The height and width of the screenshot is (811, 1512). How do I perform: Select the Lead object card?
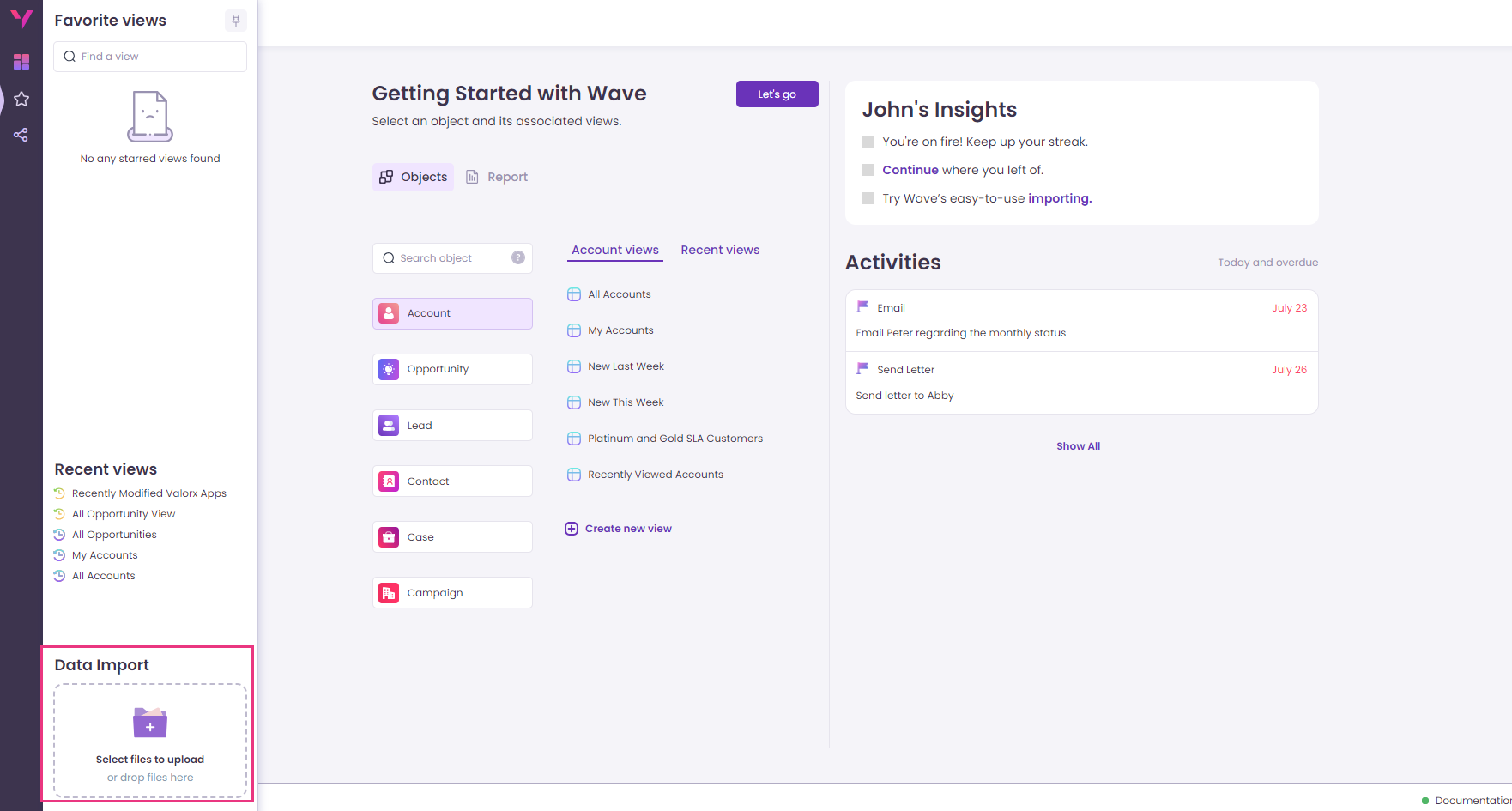point(452,425)
